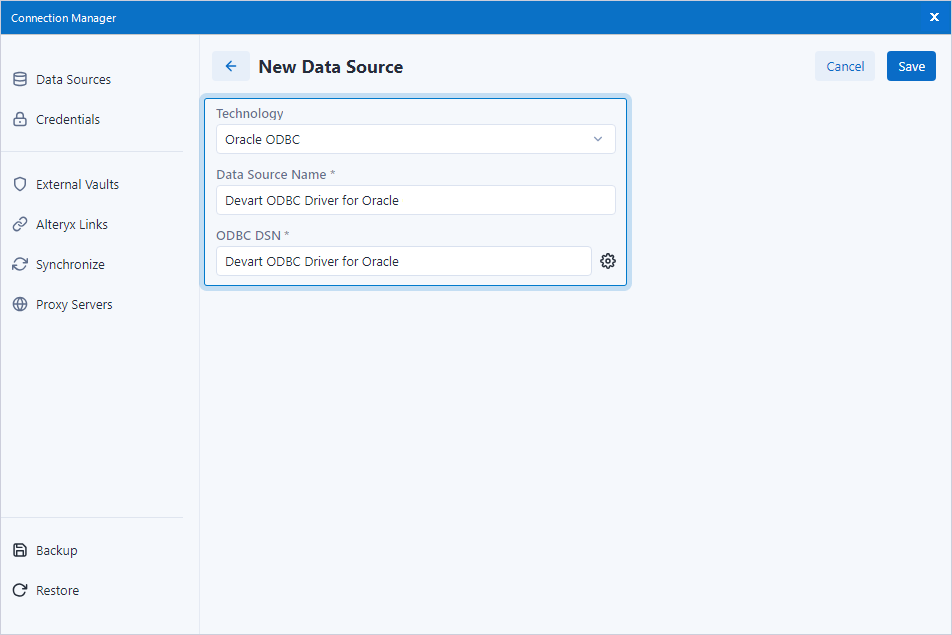Cancel creating the data source
Screen dimensions: 952x635
click(x=845, y=66)
